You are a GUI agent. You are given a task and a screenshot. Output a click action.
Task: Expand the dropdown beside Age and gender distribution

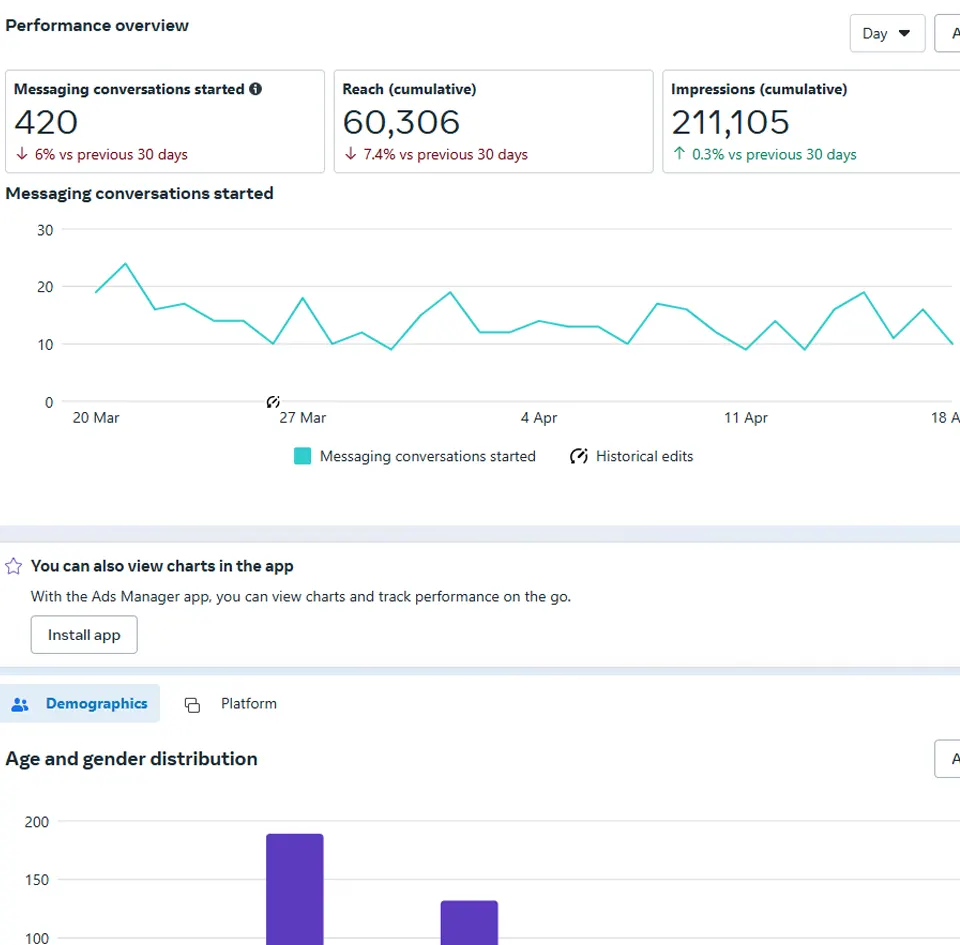(947, 759)
